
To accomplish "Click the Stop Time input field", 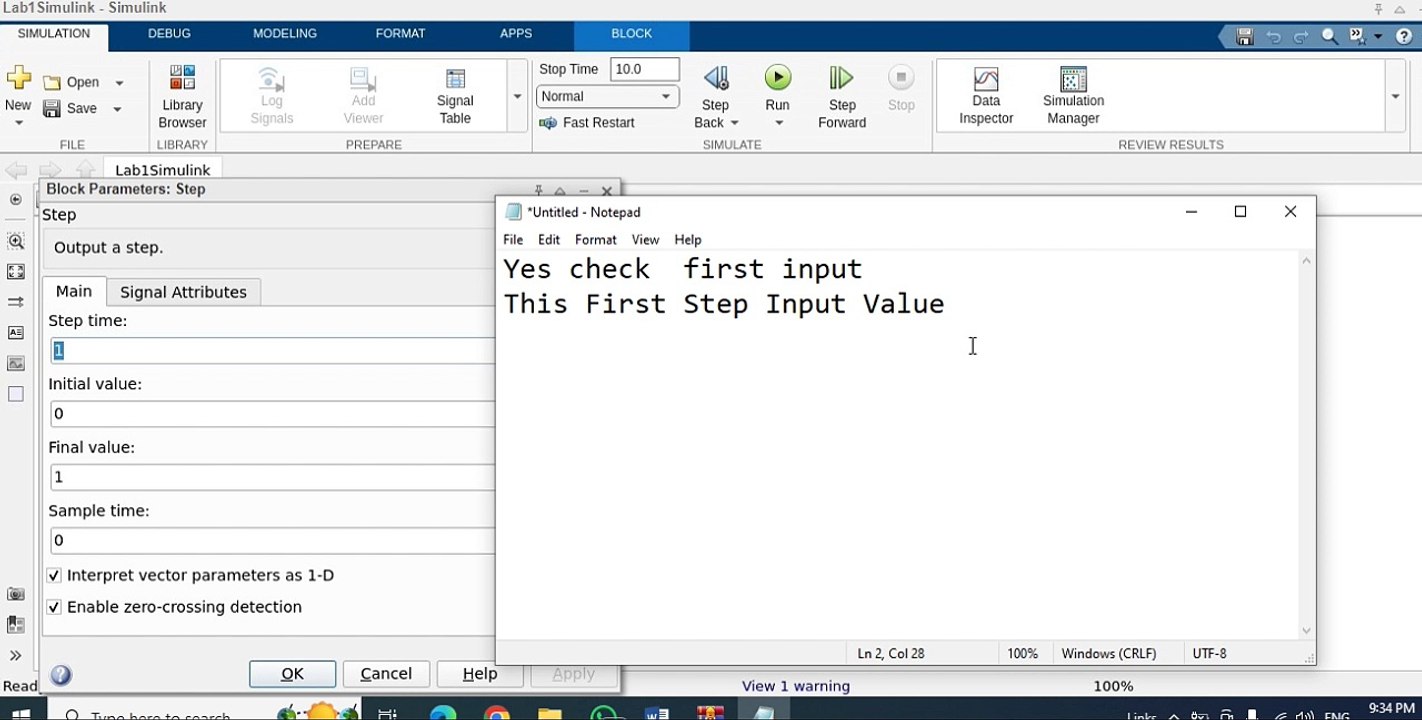I will point(645,69).
